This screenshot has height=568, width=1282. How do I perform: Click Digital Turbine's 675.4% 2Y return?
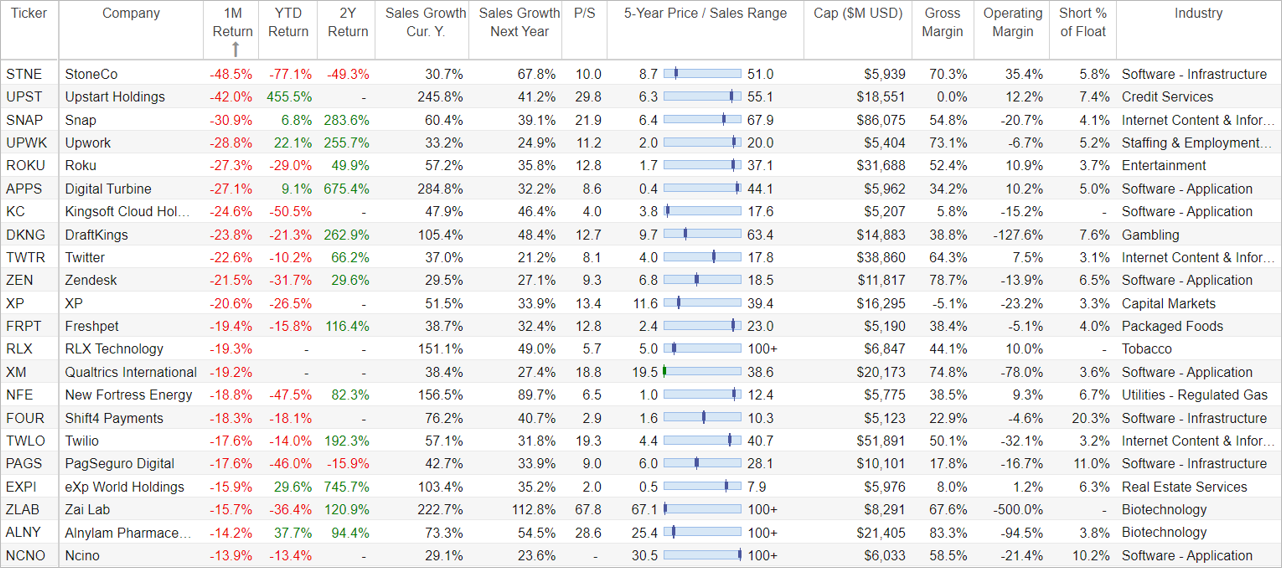click(346, 189)
